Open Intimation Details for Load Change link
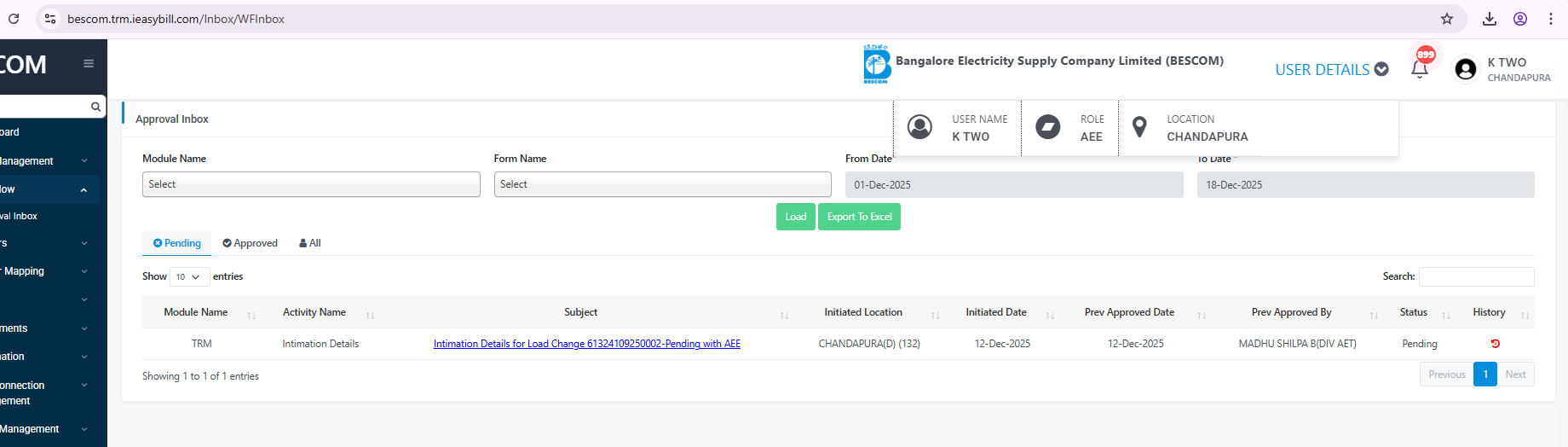The image size is (1568, 447). click(587, 344)
